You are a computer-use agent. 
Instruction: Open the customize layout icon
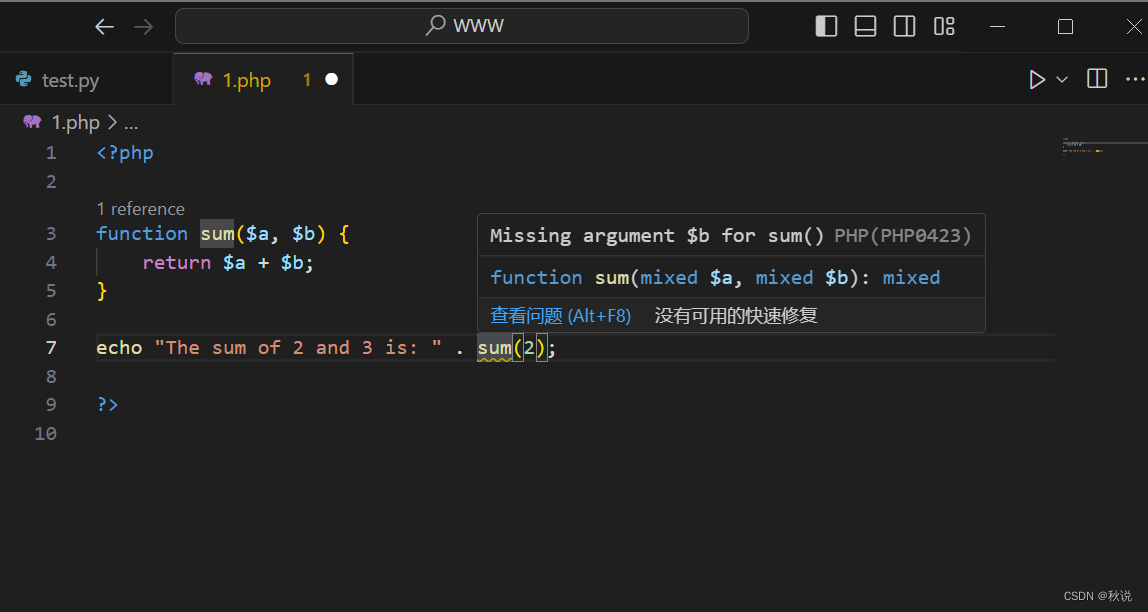point(944,26)
